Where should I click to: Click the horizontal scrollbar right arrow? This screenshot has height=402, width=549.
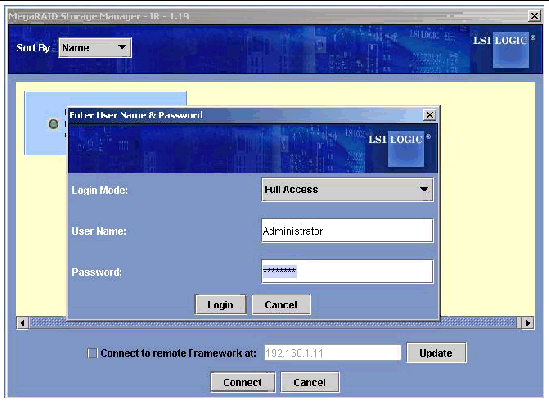click(528, 323)
